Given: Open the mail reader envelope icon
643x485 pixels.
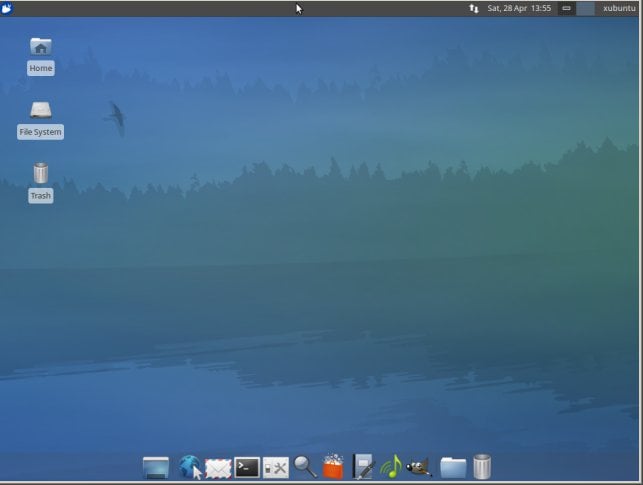Looking at the screenshot, I should tap(218, 469).
